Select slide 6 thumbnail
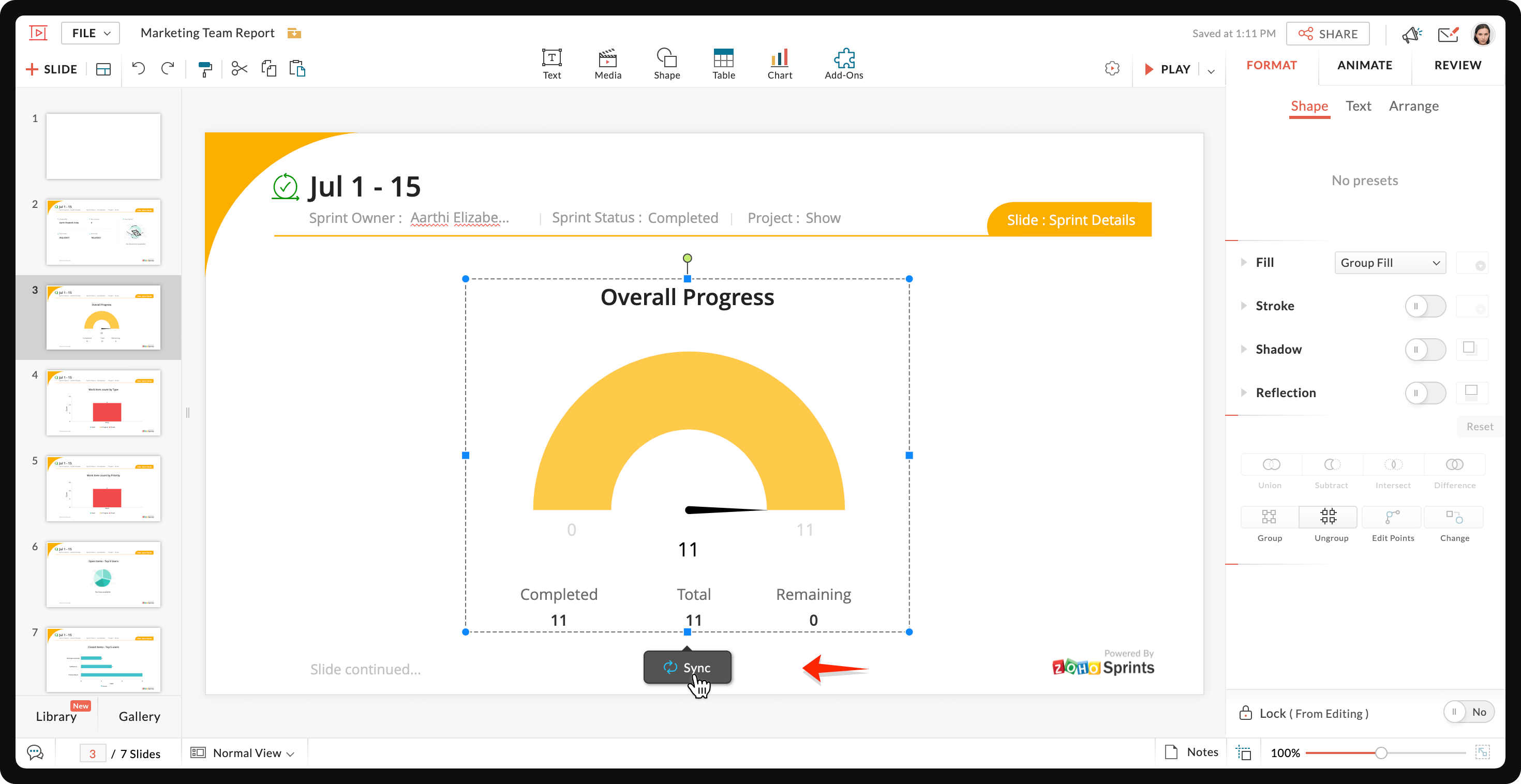The width and height of the screenshot is (1521, 784). coord(103,574)
